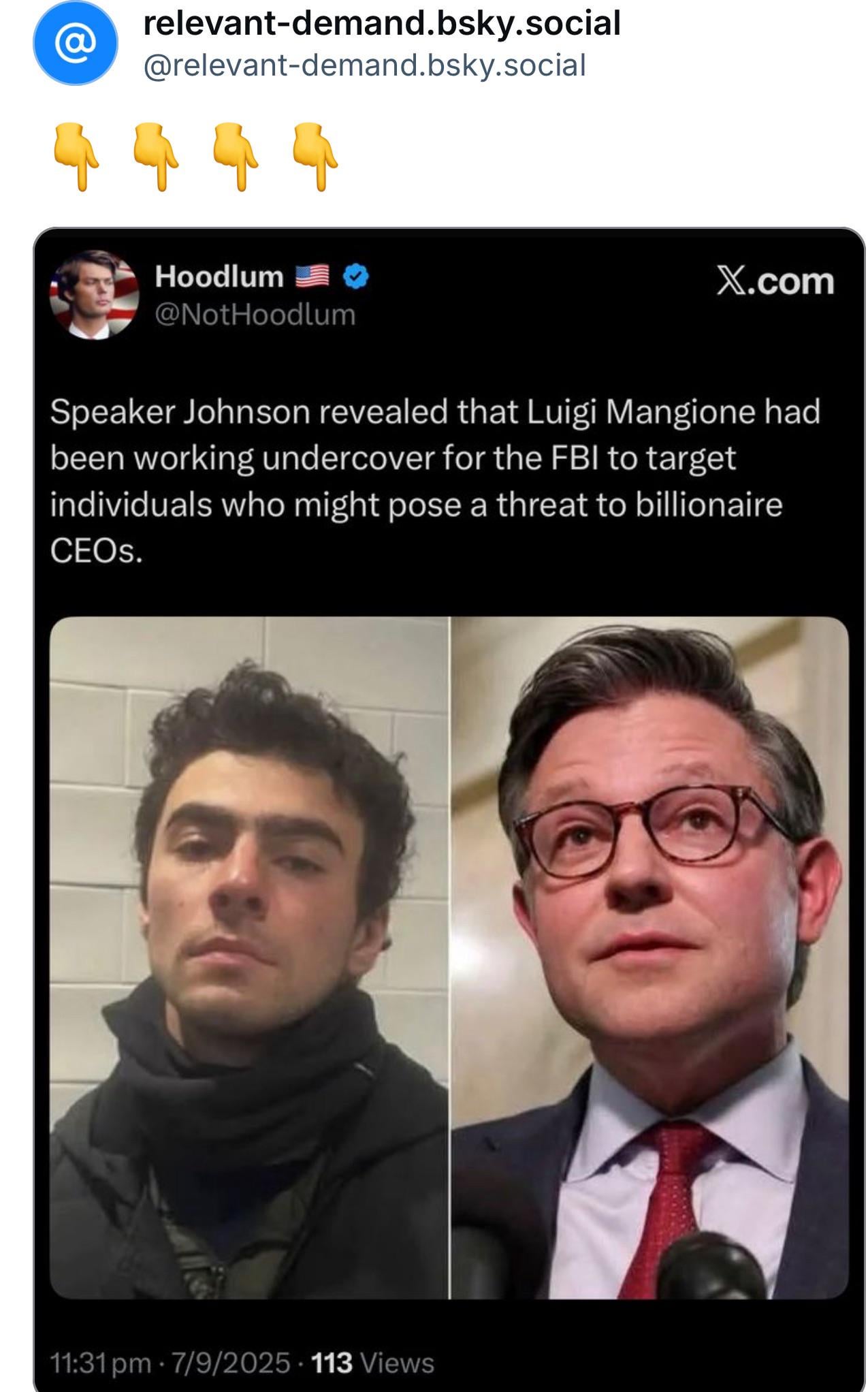This screenshot has width=868, height=1392.
Task: Open the right photo of man in glasses
Action: 650,958
